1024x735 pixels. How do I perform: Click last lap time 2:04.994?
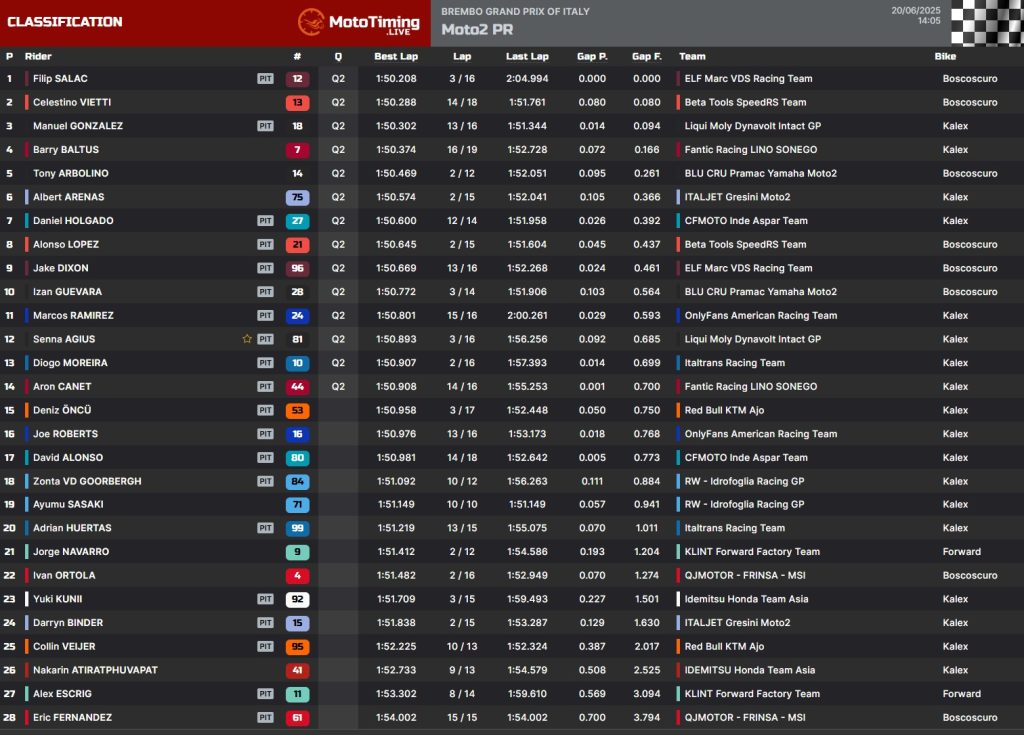pos(527,78)
